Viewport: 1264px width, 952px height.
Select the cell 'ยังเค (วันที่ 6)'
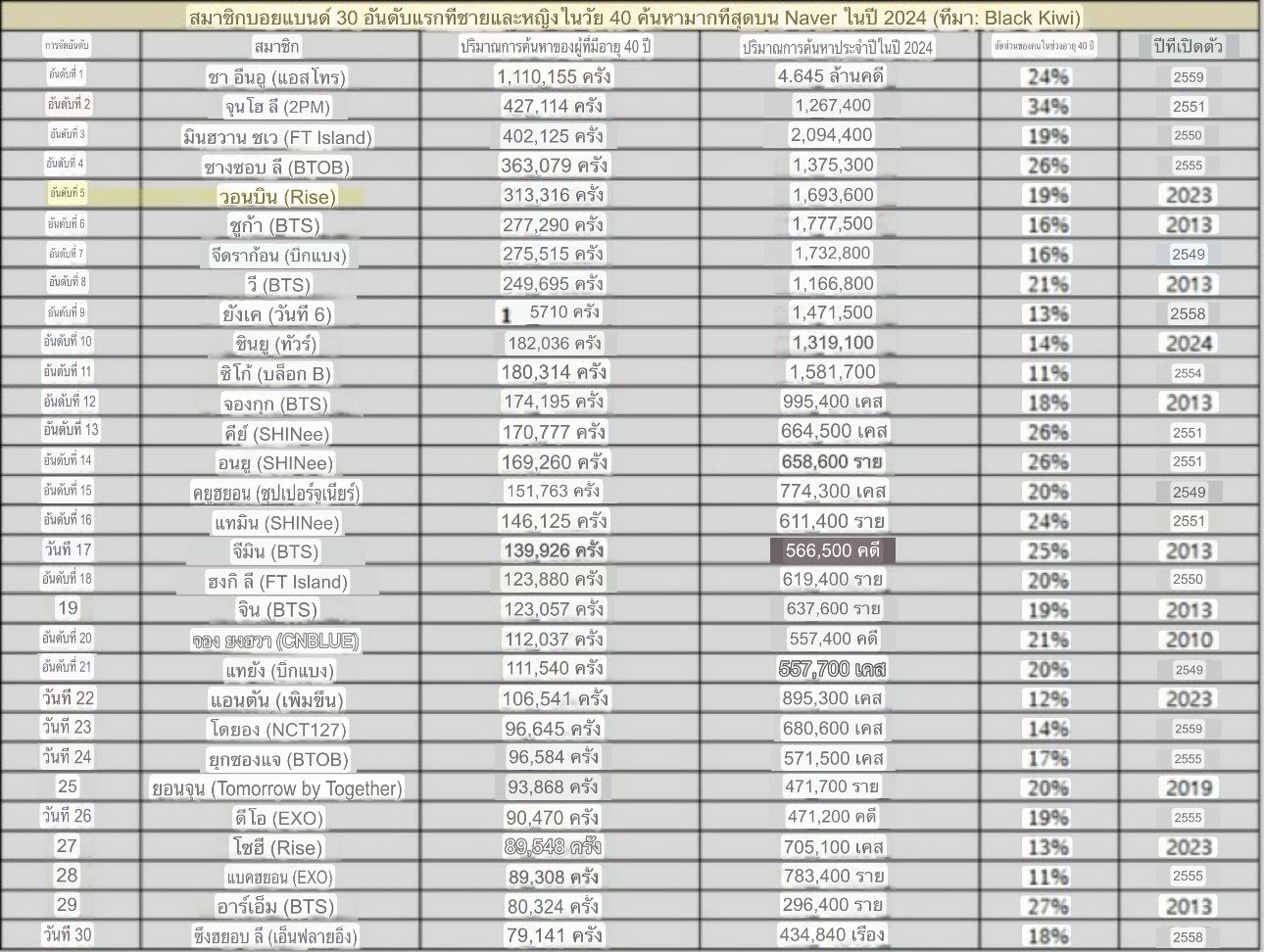click(277, 314)
